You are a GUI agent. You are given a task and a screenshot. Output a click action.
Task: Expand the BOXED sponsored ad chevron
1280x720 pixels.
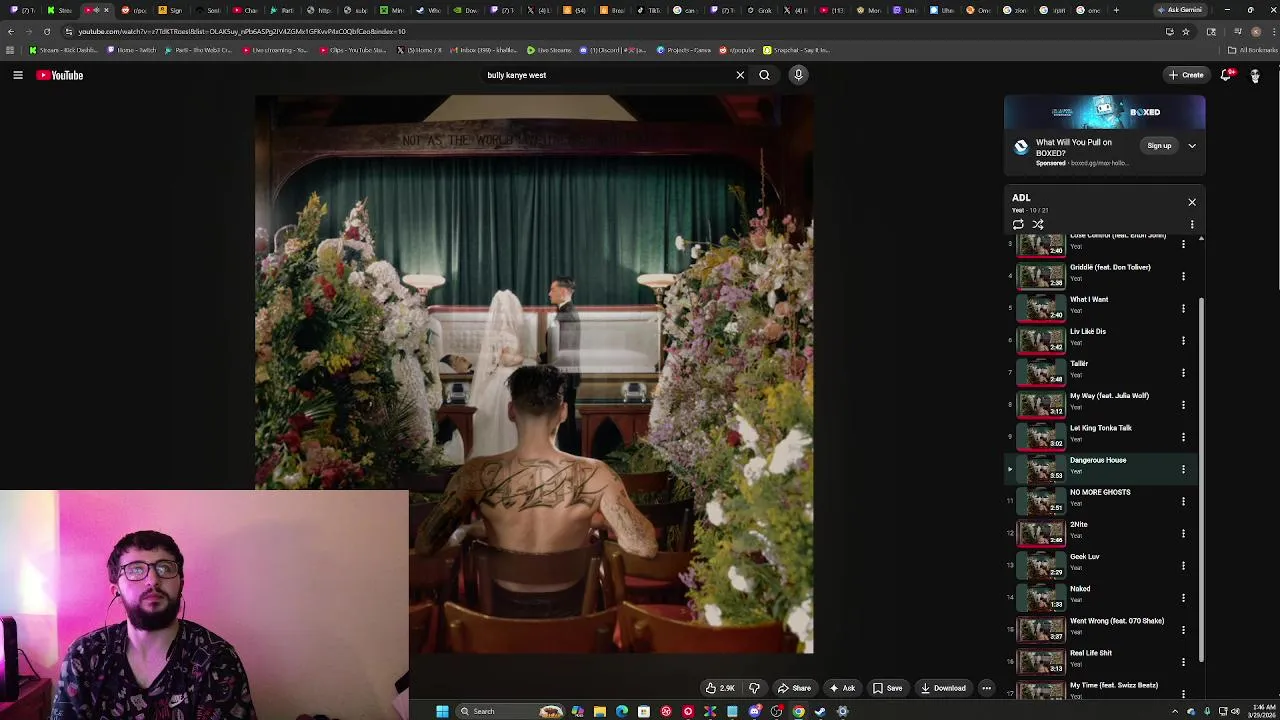[x=1192, y=146]
